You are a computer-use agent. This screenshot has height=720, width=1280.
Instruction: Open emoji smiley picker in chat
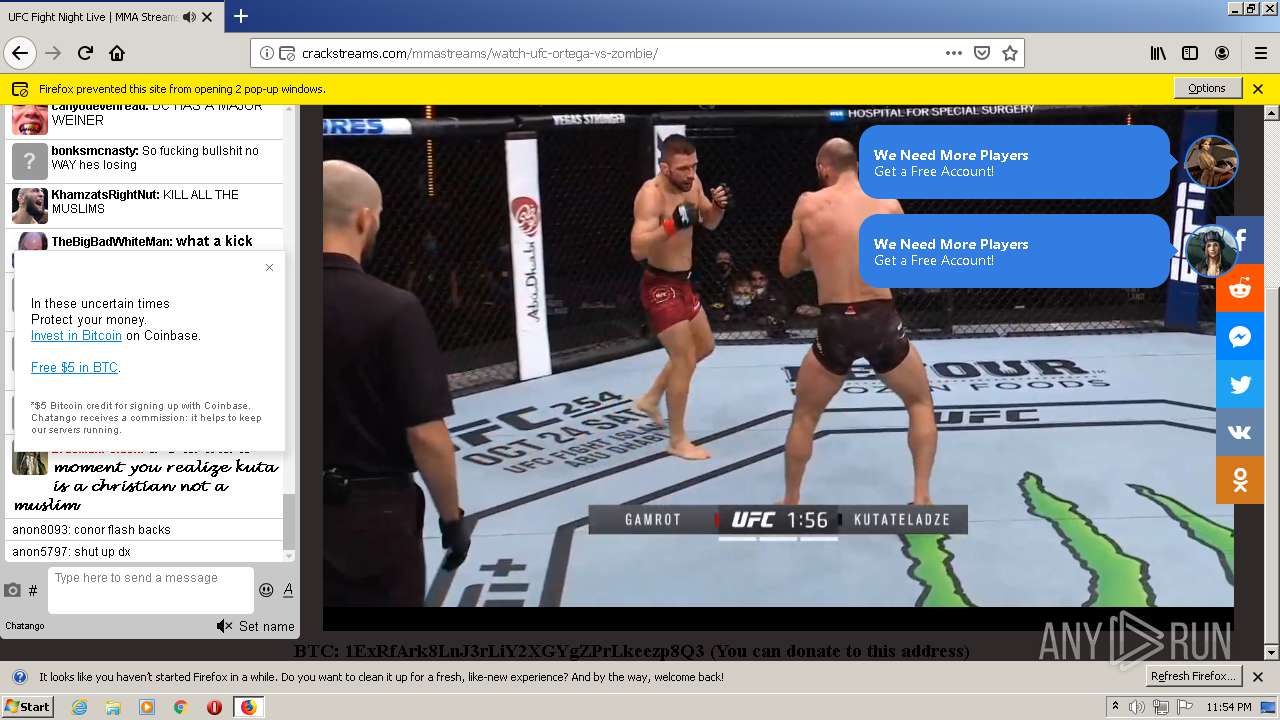[x=266, y=590]
